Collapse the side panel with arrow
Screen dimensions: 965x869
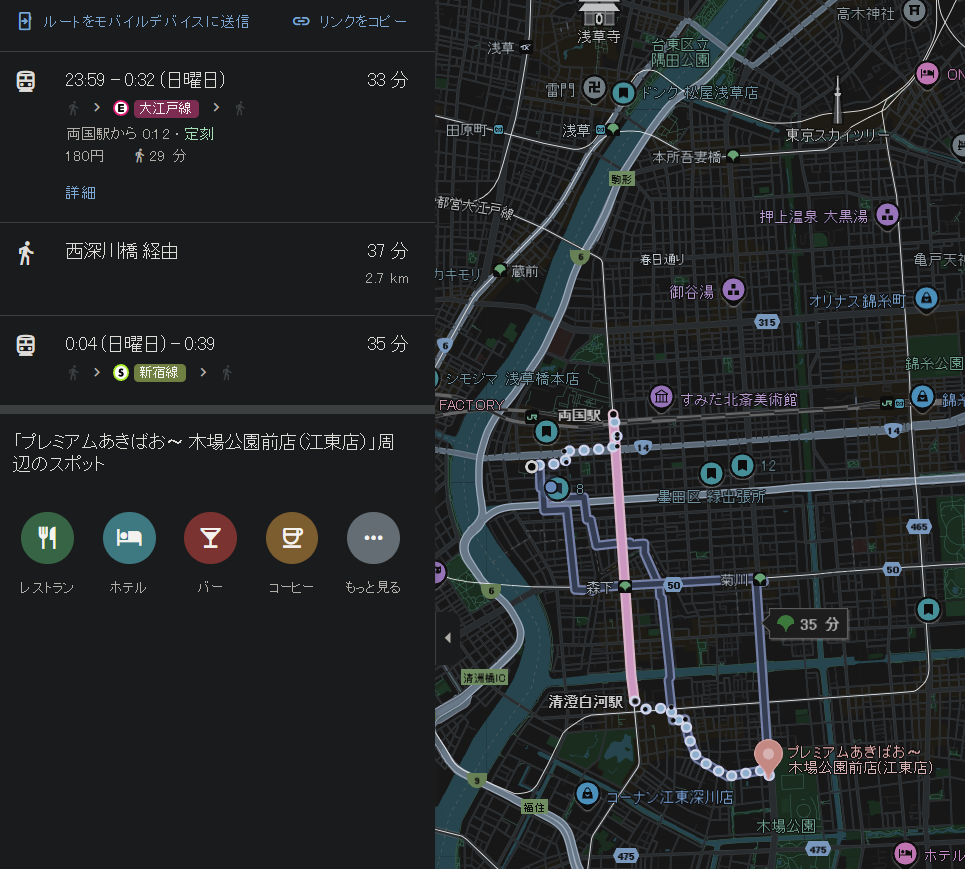(447, 638)
